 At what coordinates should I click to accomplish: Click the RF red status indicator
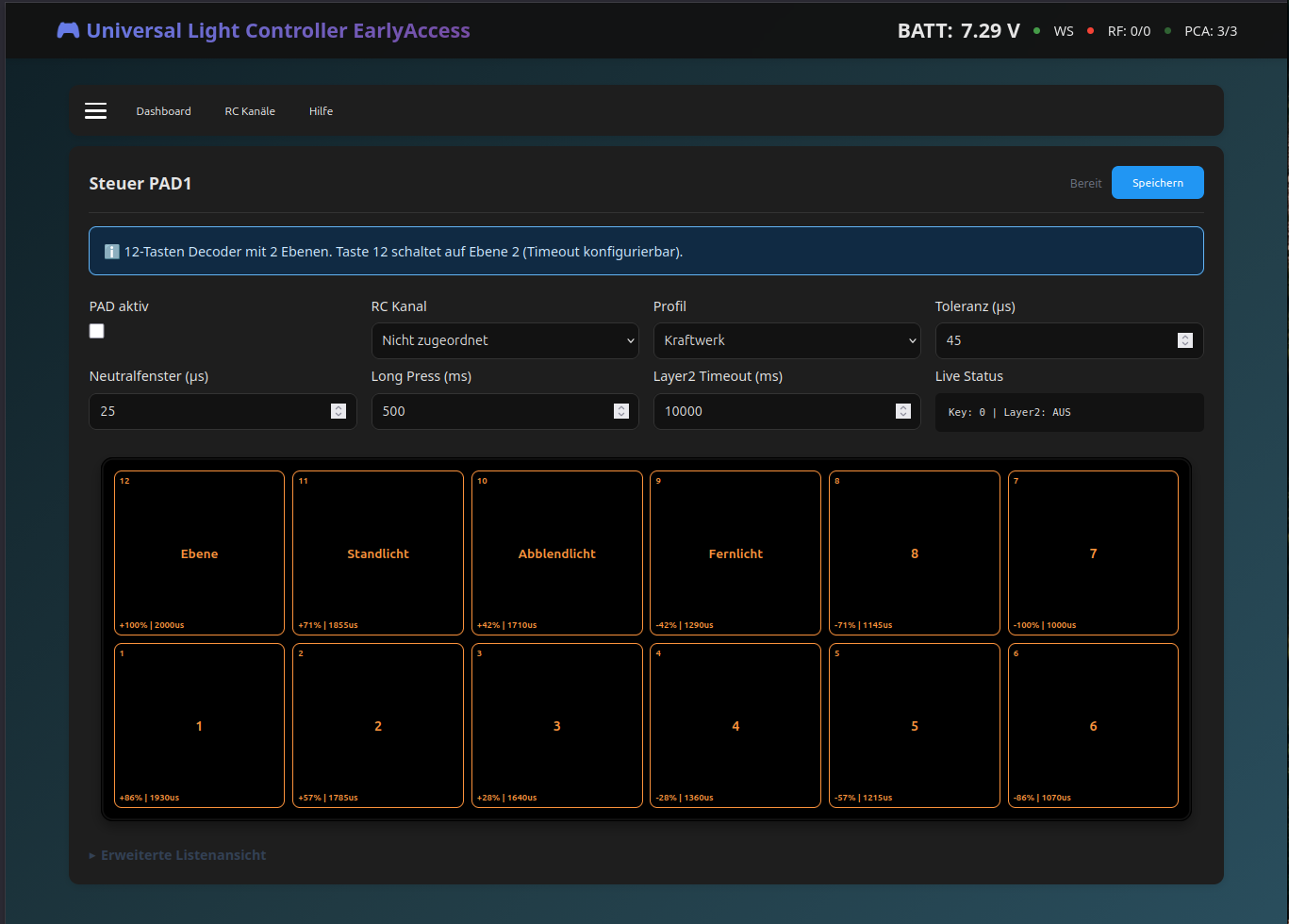1090,31
